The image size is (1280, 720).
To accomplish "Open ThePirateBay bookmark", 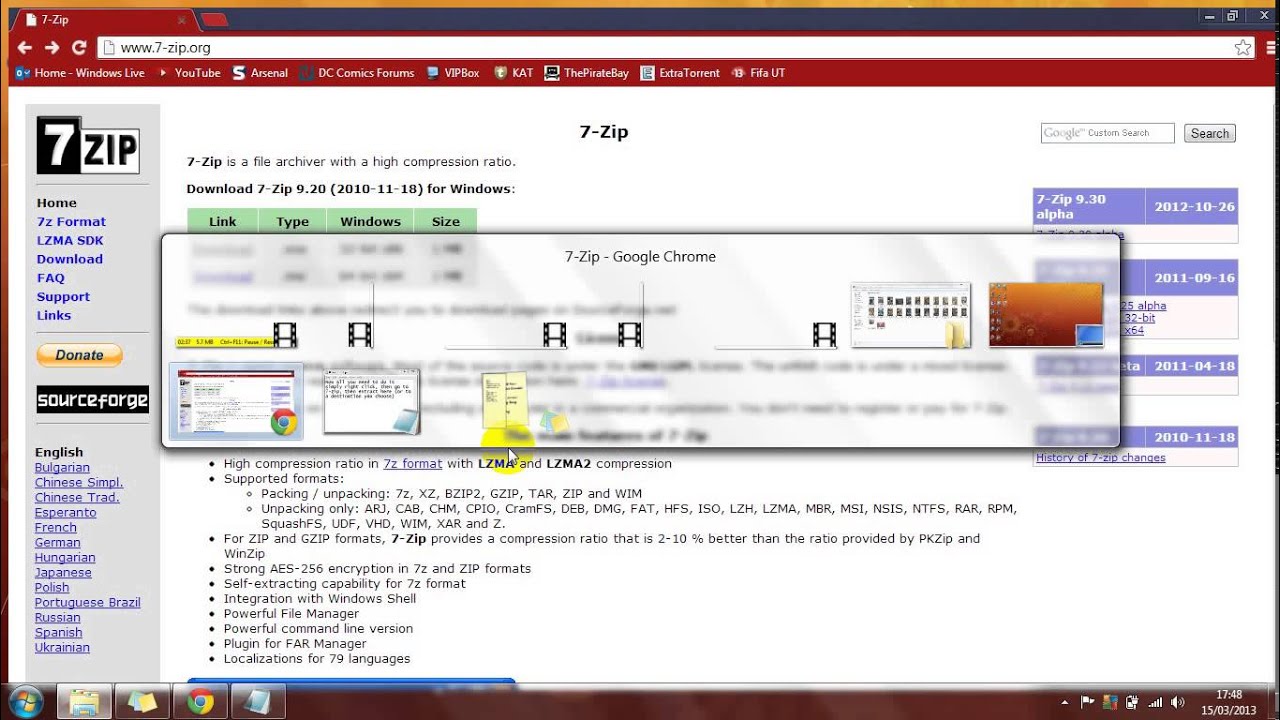I will tap(587, 73).
